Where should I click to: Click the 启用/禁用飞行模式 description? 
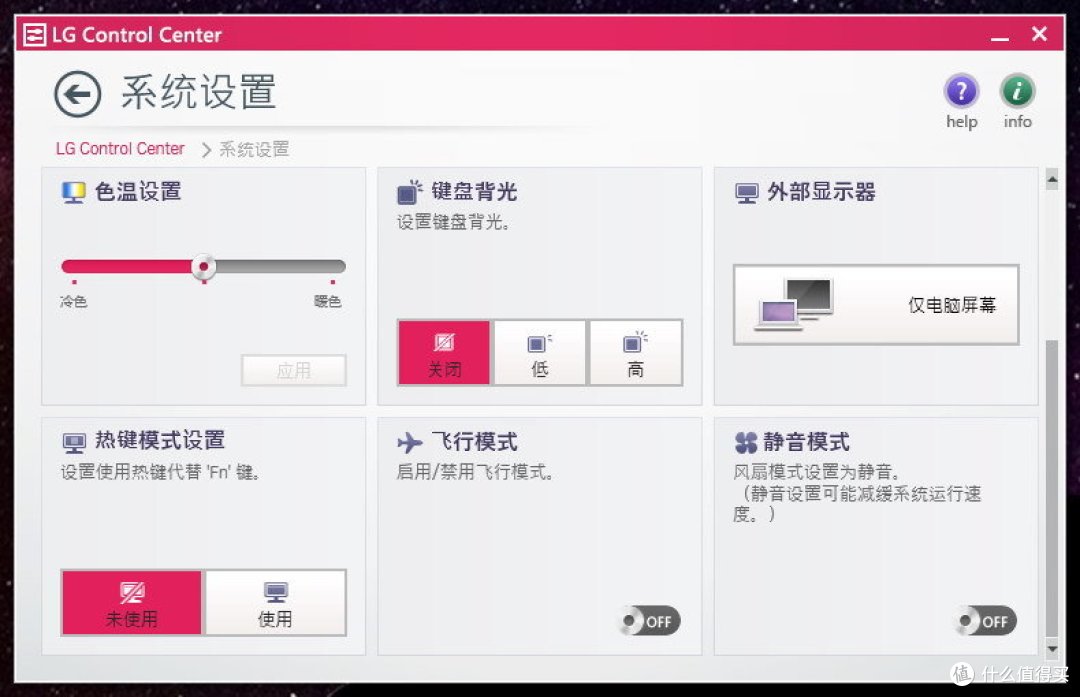tap(475, 472)
